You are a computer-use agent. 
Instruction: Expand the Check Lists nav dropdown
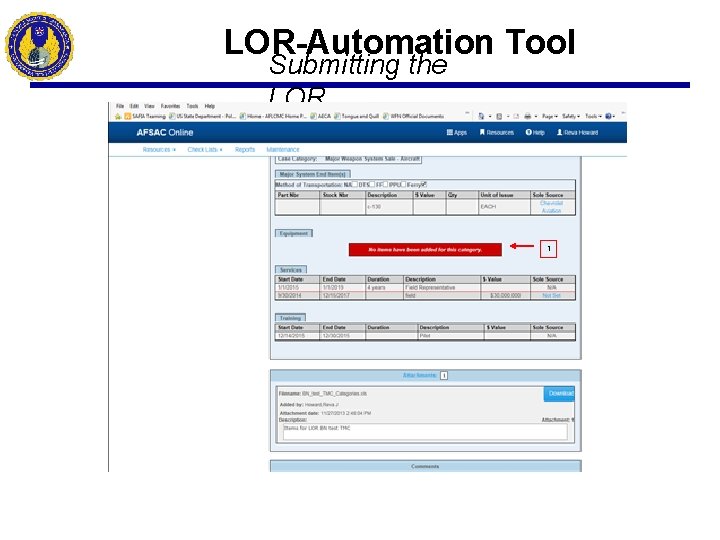205,150
